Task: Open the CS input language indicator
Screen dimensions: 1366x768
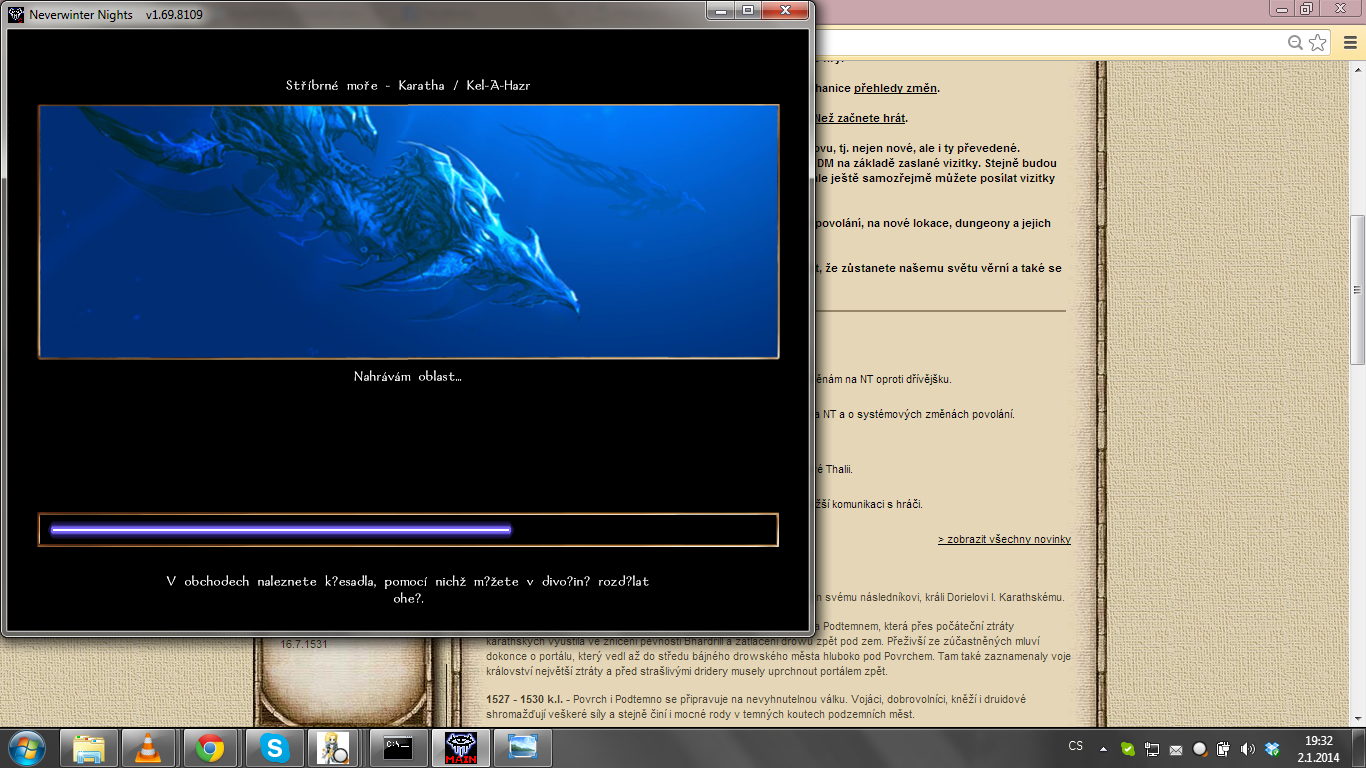Action: pos(1076,746)
